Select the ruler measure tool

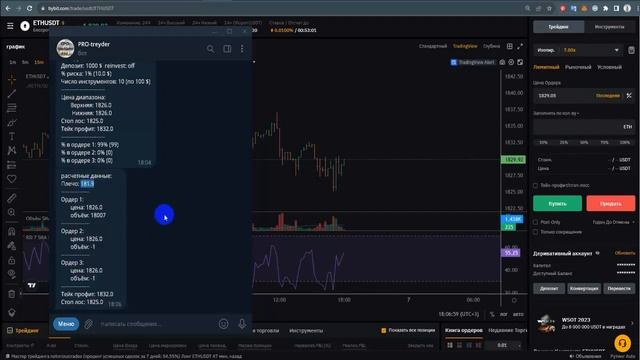[11, 198]
